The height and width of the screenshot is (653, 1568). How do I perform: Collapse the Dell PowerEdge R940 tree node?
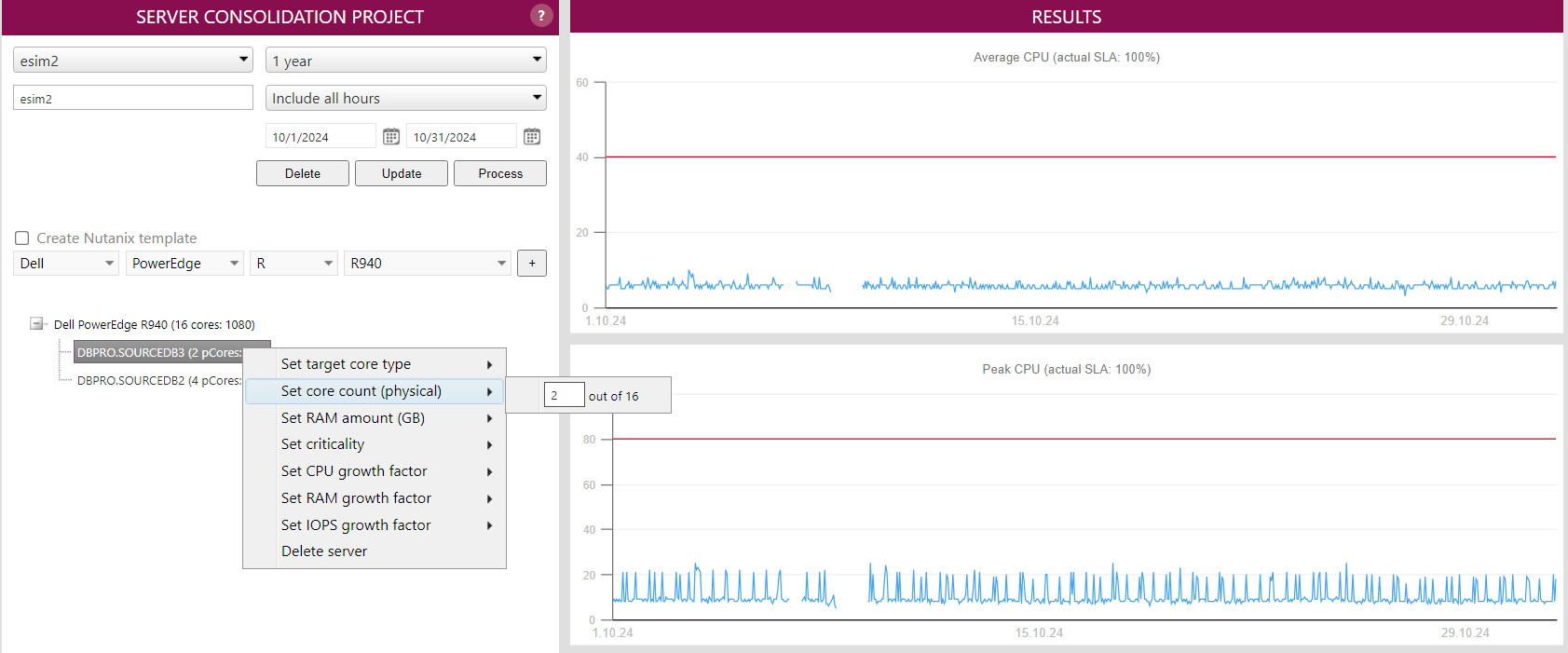click(x=36, y=324)
